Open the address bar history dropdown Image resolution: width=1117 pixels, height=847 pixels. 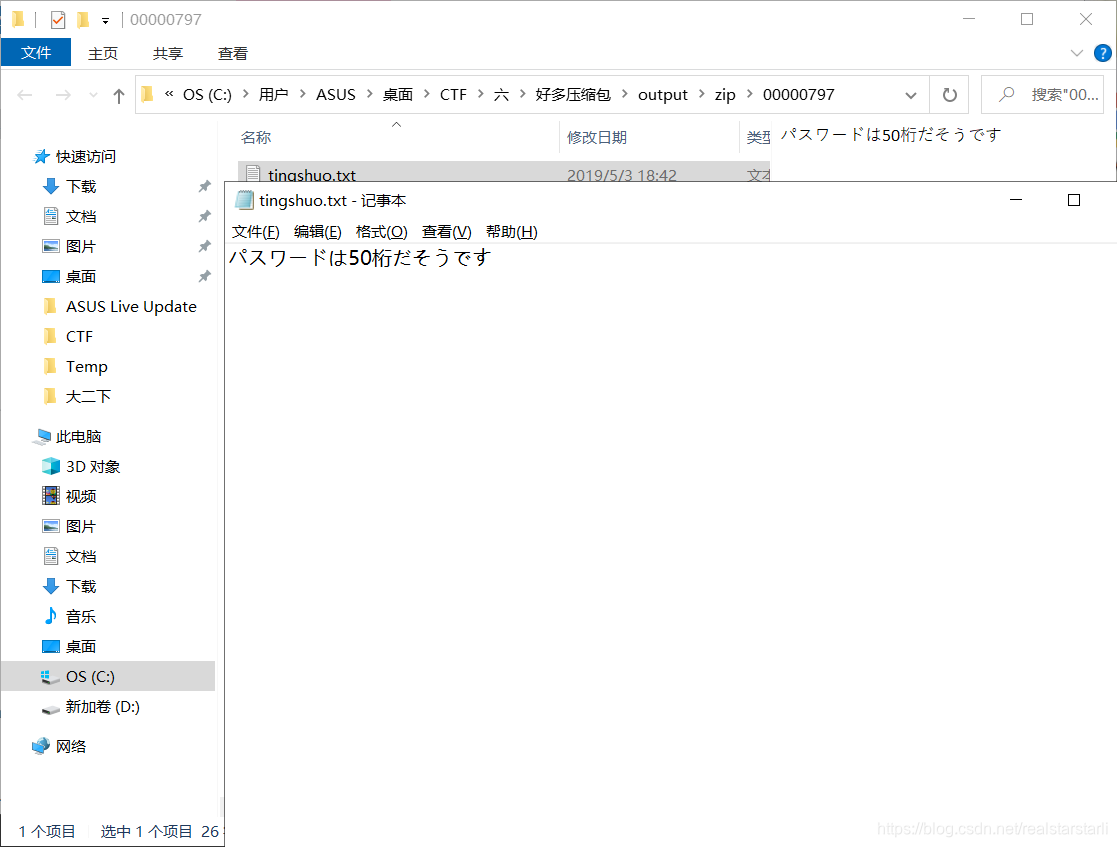(910, 94)
